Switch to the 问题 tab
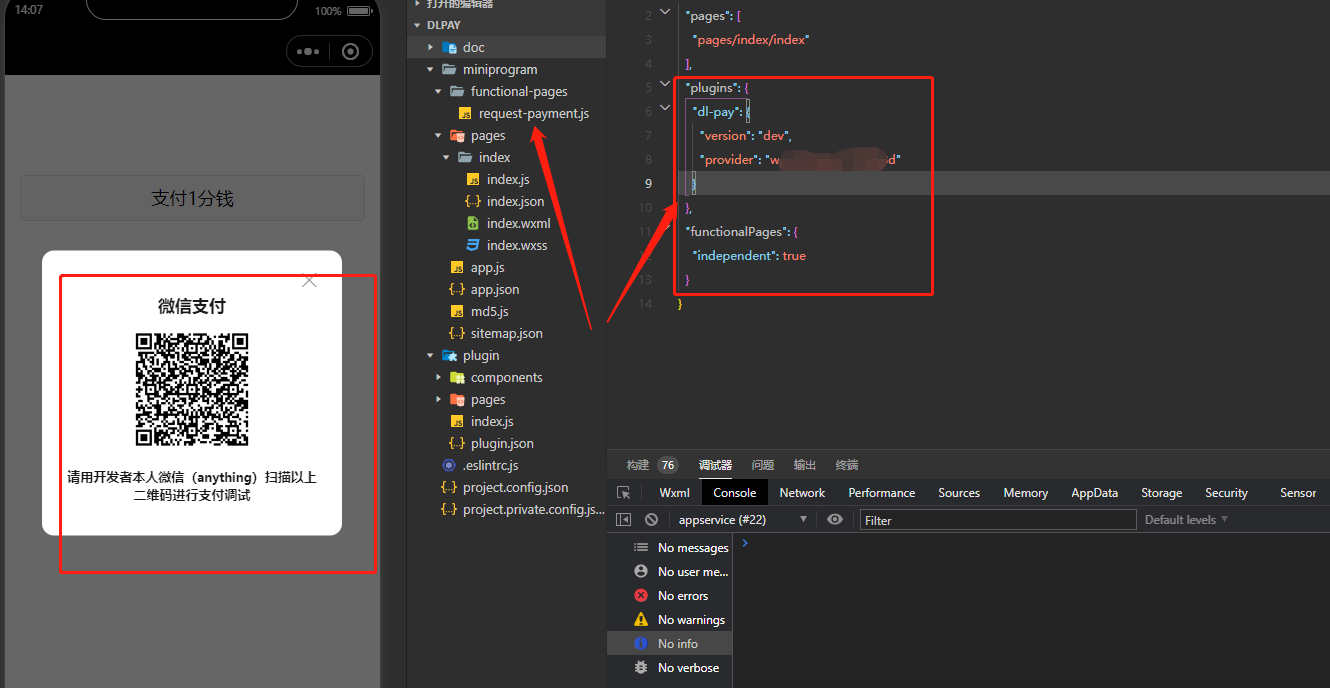Viewport: 1330px width, 688px height. click(763, 465)
